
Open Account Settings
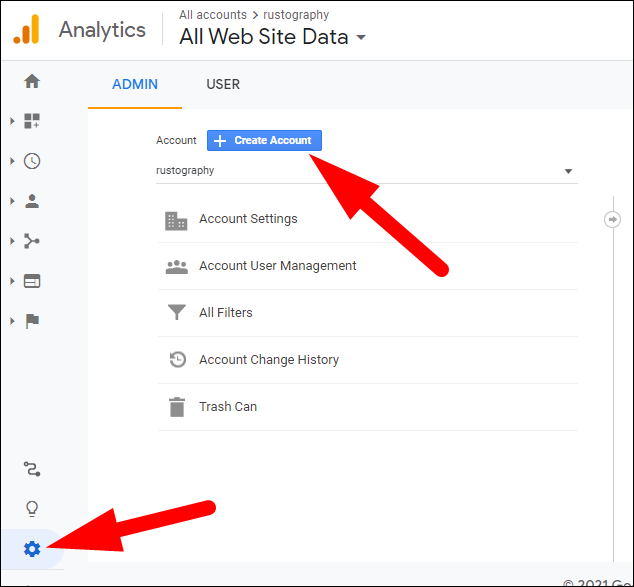pyautogui.click(x=368, y=219)
